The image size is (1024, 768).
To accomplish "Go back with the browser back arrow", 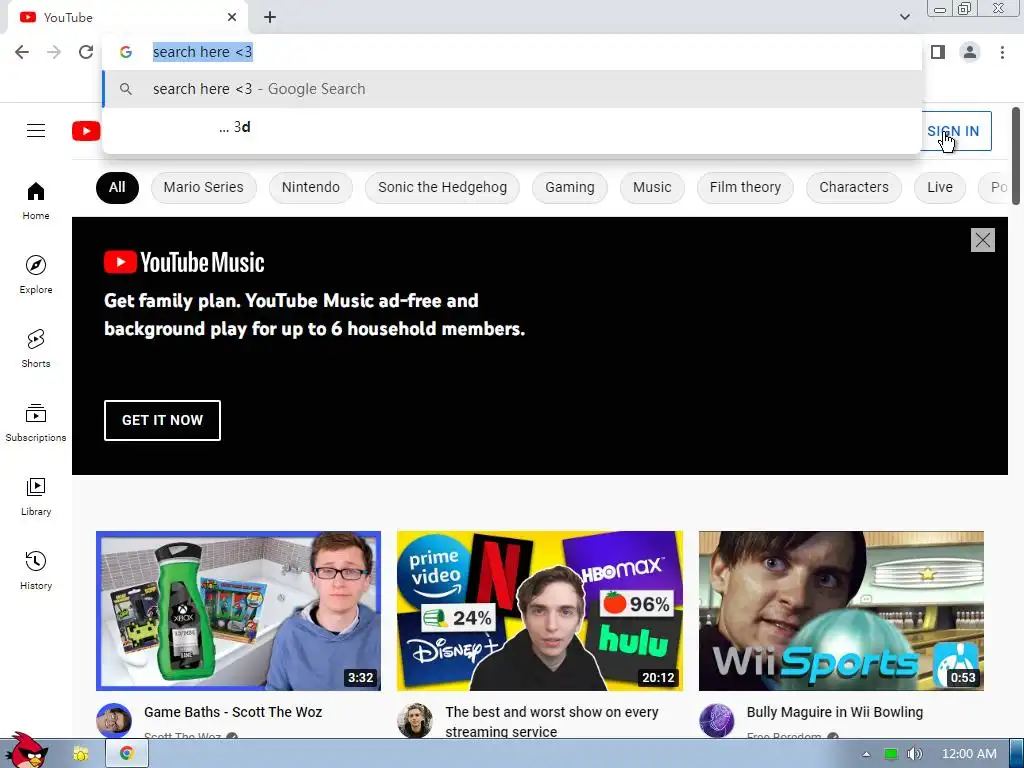I will click(22, 52).
